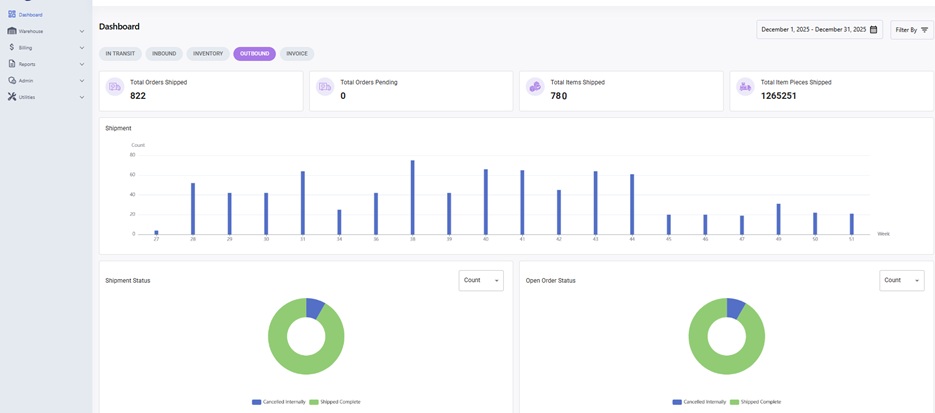Click the week 27 shipment bar
Viewport: 935px width, 413px height.
click(x=156, y=232)
